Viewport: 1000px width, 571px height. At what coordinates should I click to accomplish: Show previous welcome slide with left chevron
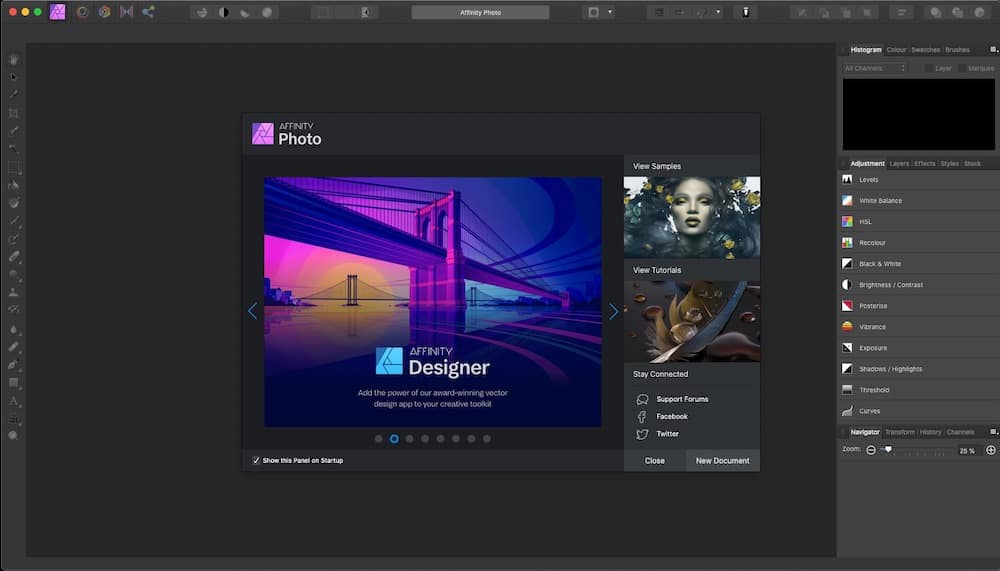click(x=253, y=311)
